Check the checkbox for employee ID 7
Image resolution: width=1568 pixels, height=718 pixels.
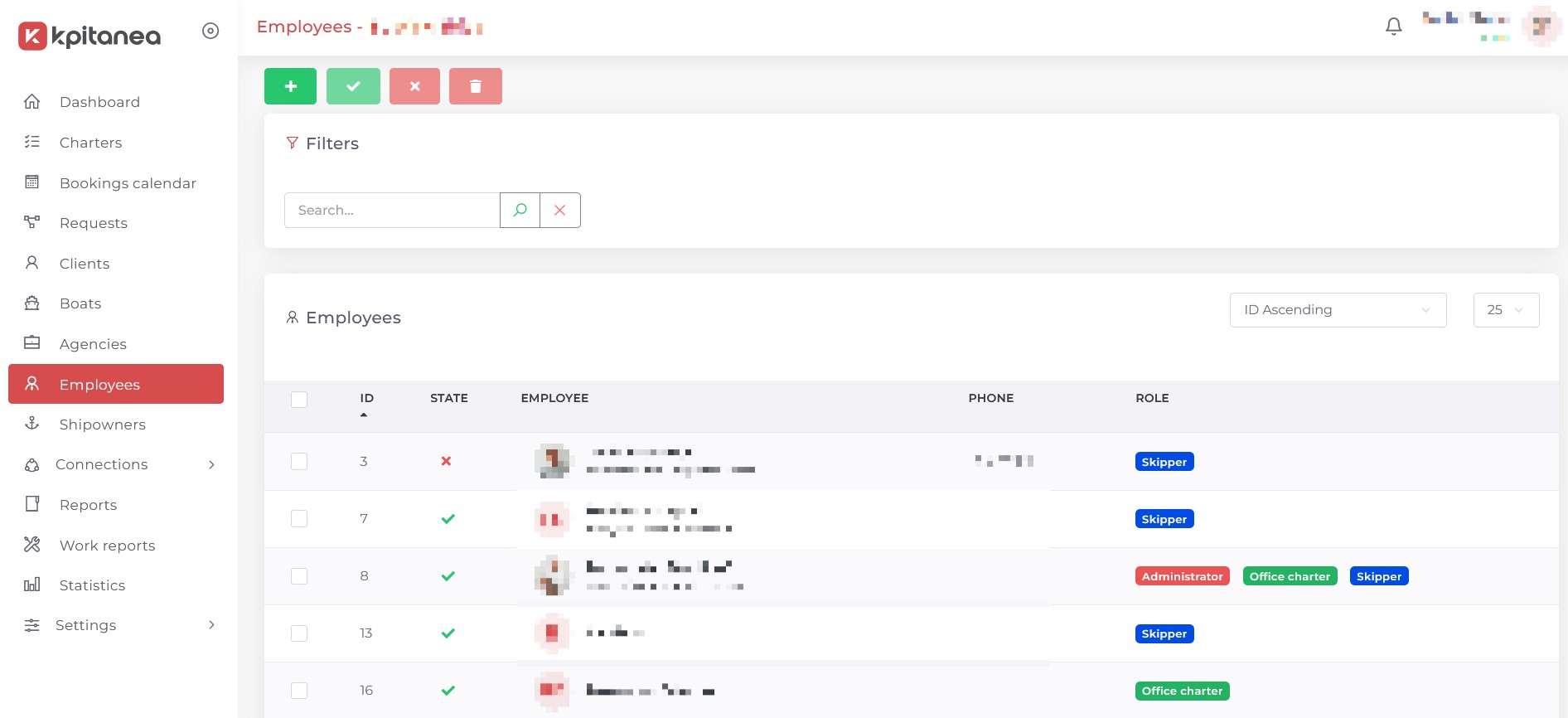(x=299, y=518)
